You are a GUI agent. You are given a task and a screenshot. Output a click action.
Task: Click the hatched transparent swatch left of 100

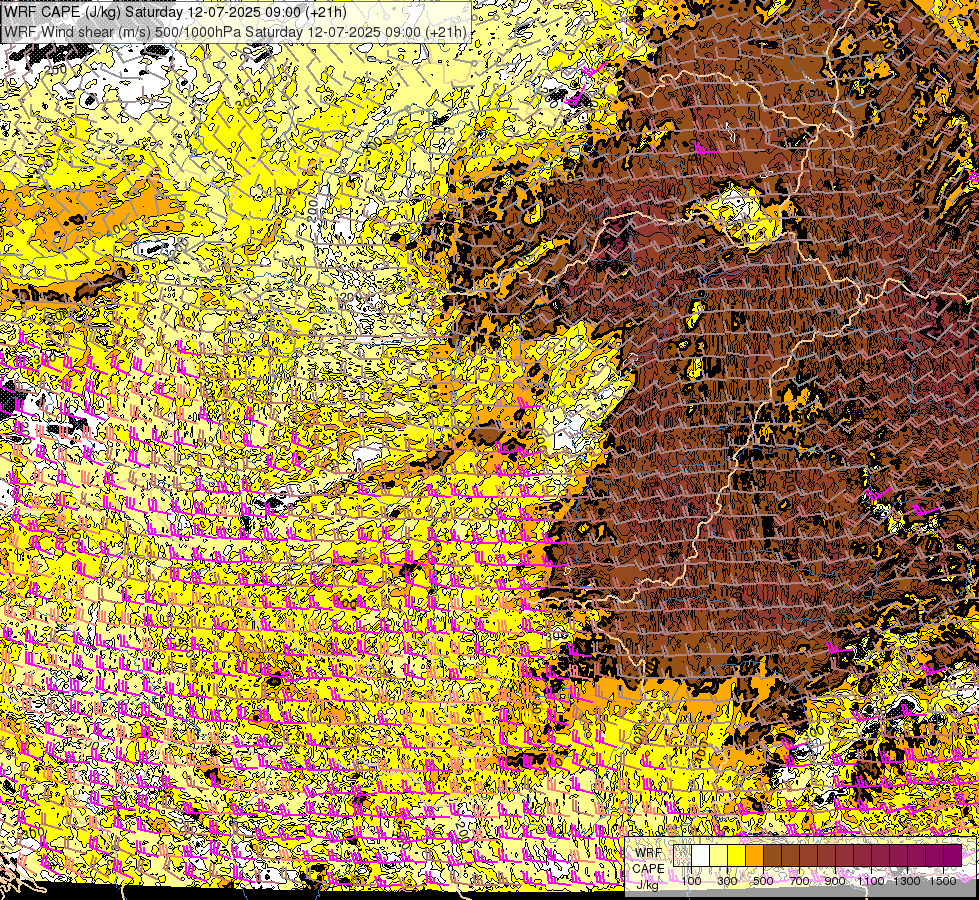click(682, 855)
